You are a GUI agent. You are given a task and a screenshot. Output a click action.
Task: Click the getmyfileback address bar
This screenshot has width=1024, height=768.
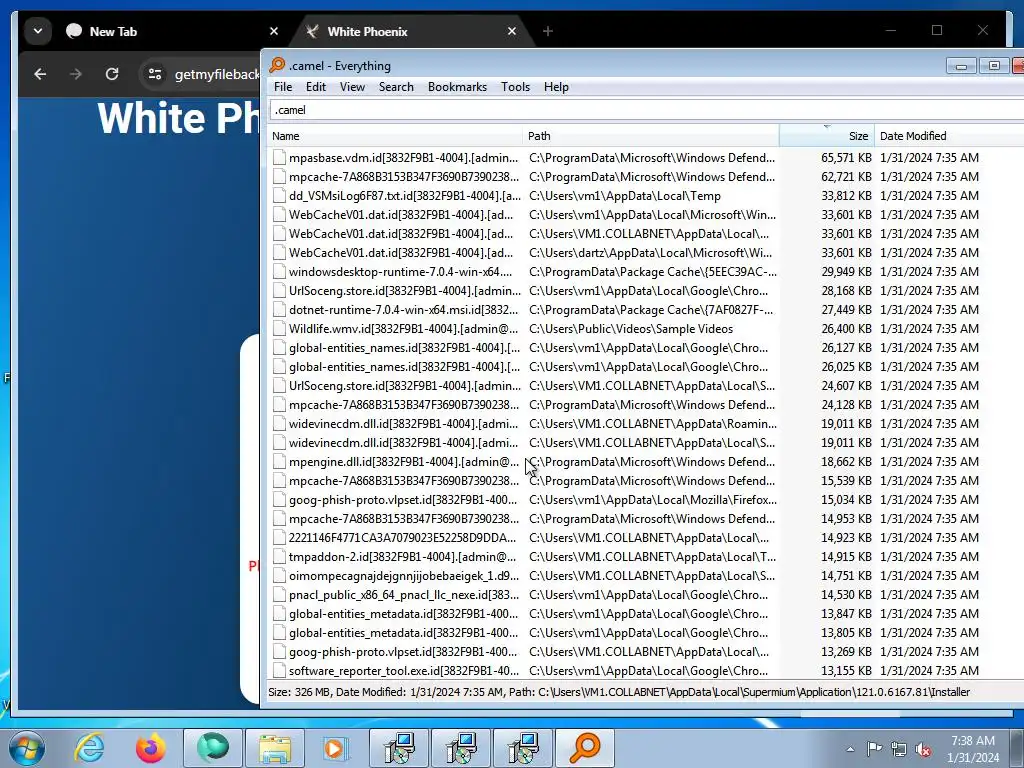217,74
